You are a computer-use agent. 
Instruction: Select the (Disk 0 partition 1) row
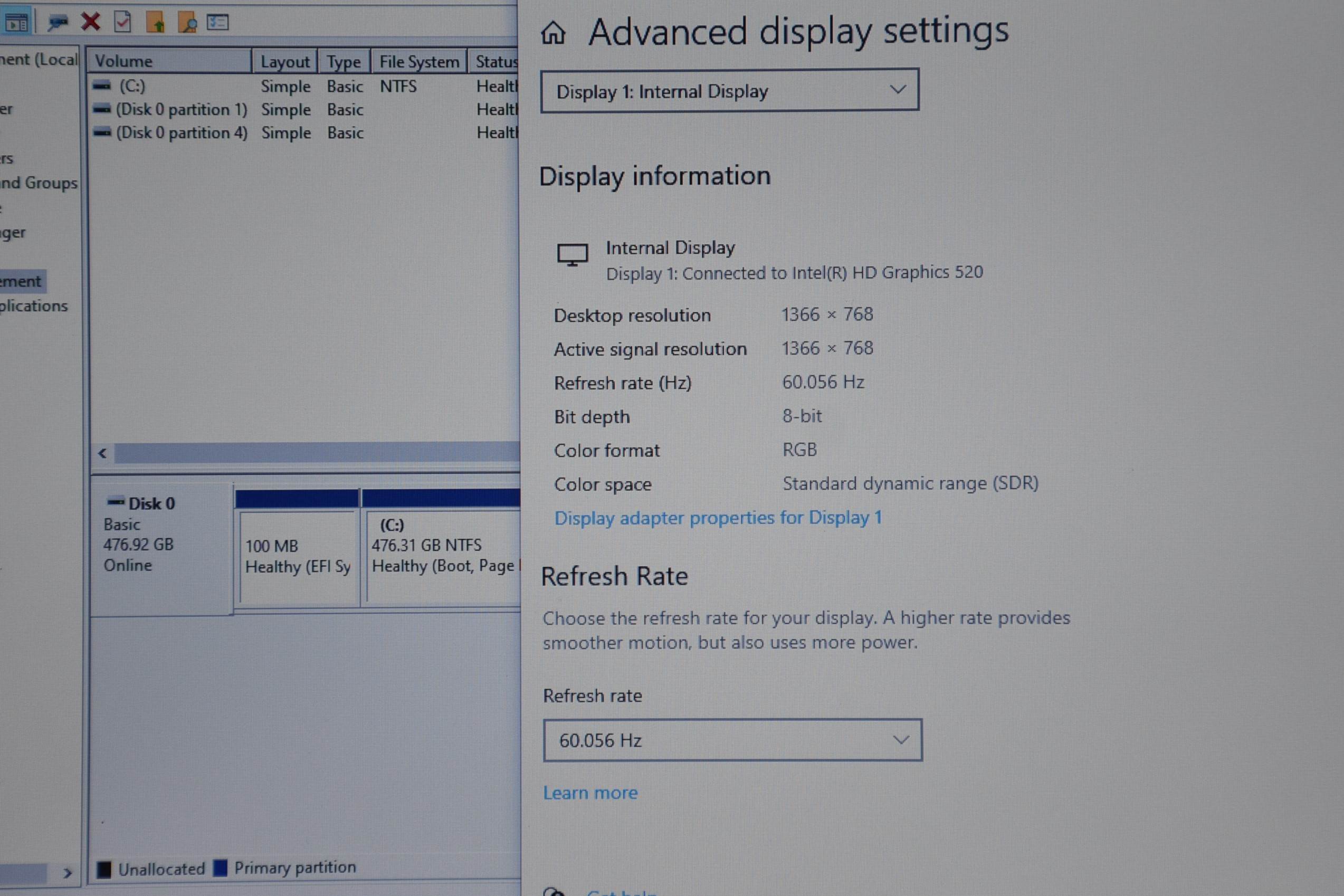(x=304, y=109)
